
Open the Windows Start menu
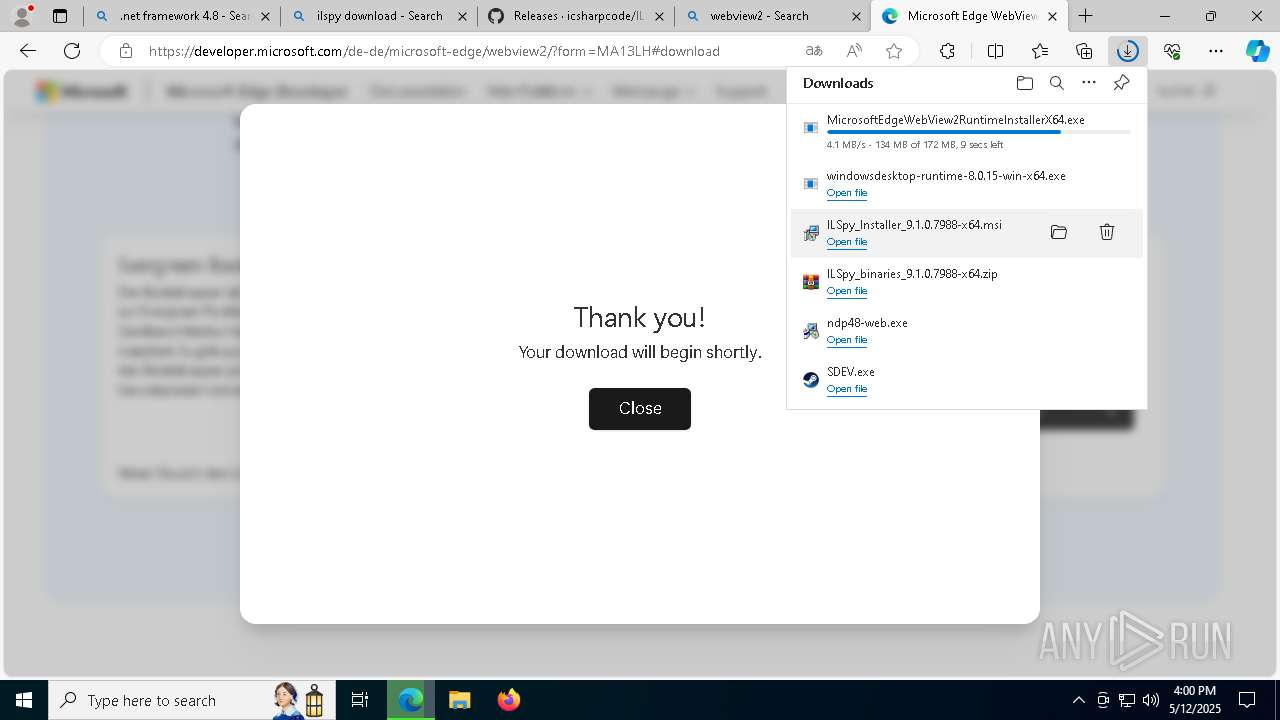point(24,700)
